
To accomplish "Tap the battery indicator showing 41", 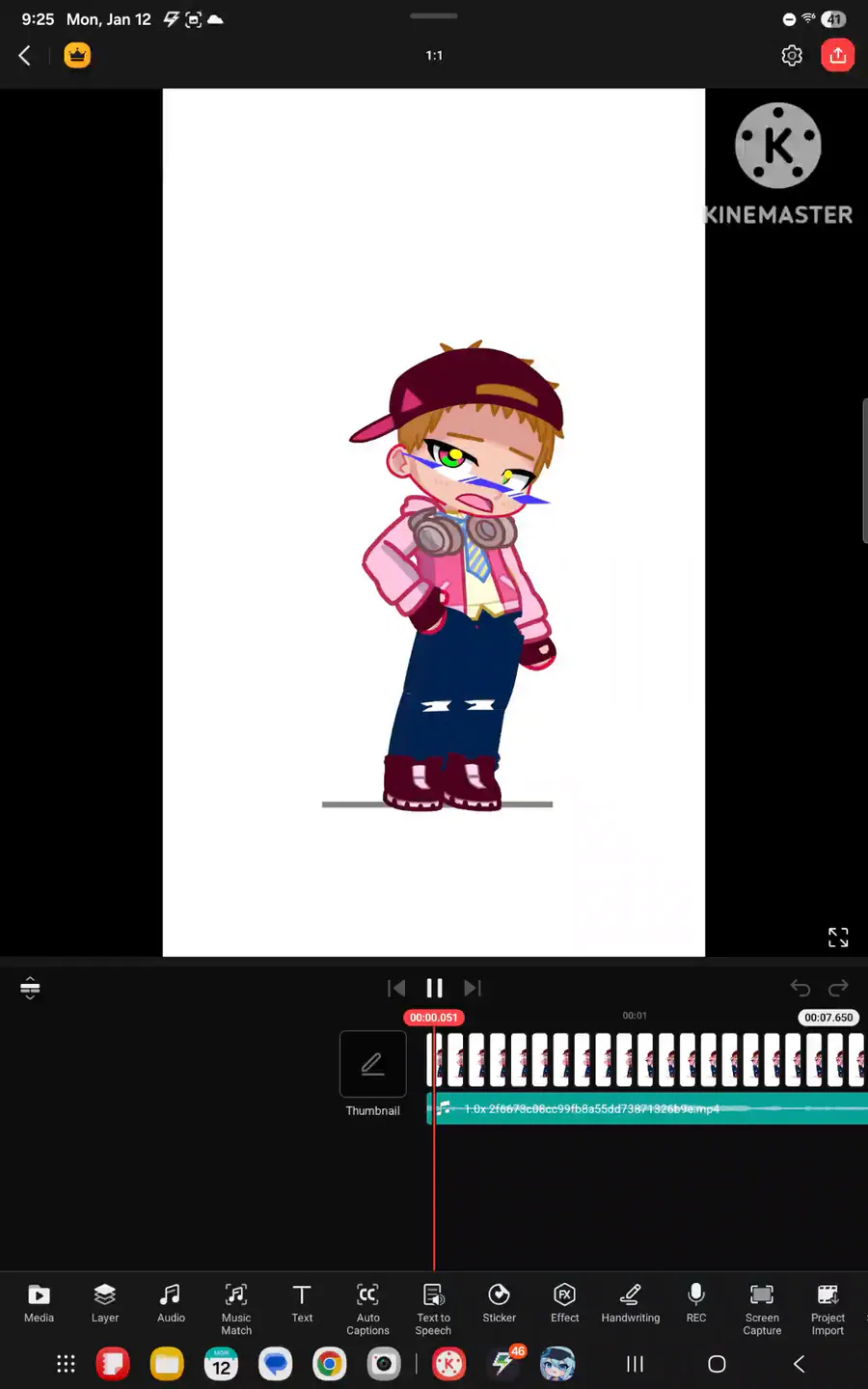I will tap(834, 19).
